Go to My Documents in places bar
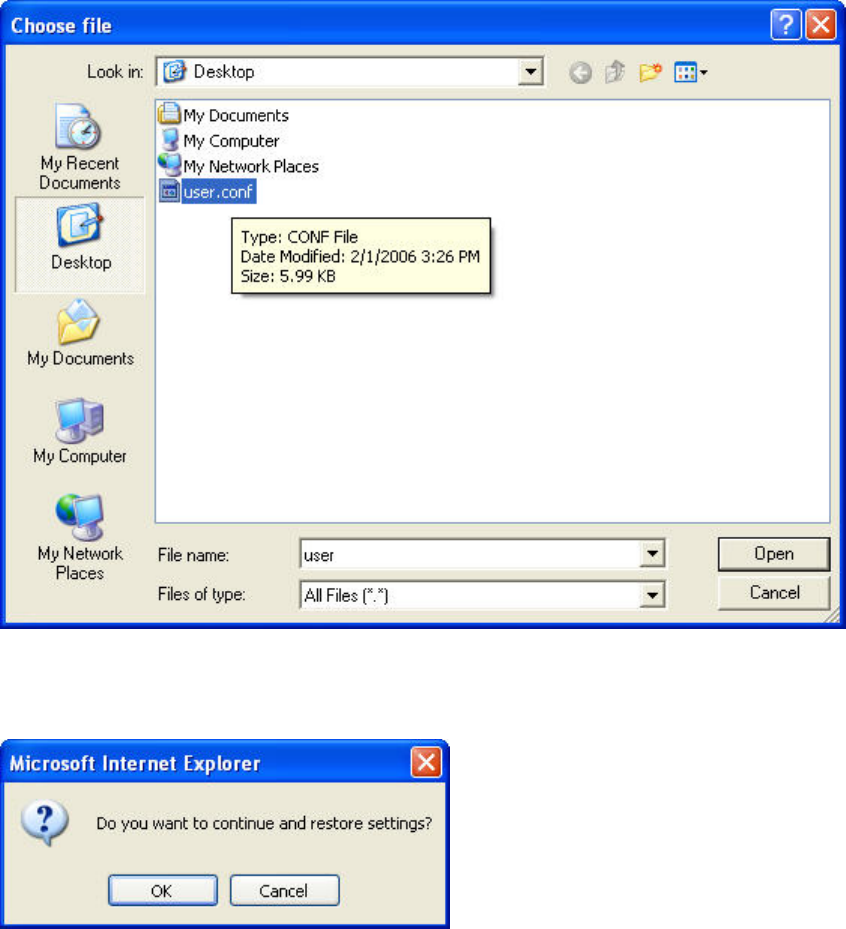Image resolution: width=846 pixels, height=929 pixels. click(x=80, y=333)
